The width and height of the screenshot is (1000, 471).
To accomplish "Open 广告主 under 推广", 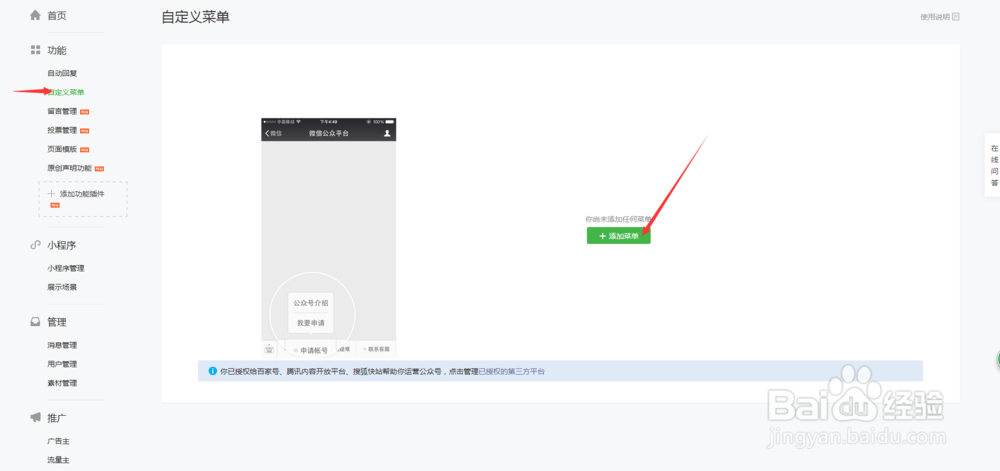I will (x=58, y=441).
